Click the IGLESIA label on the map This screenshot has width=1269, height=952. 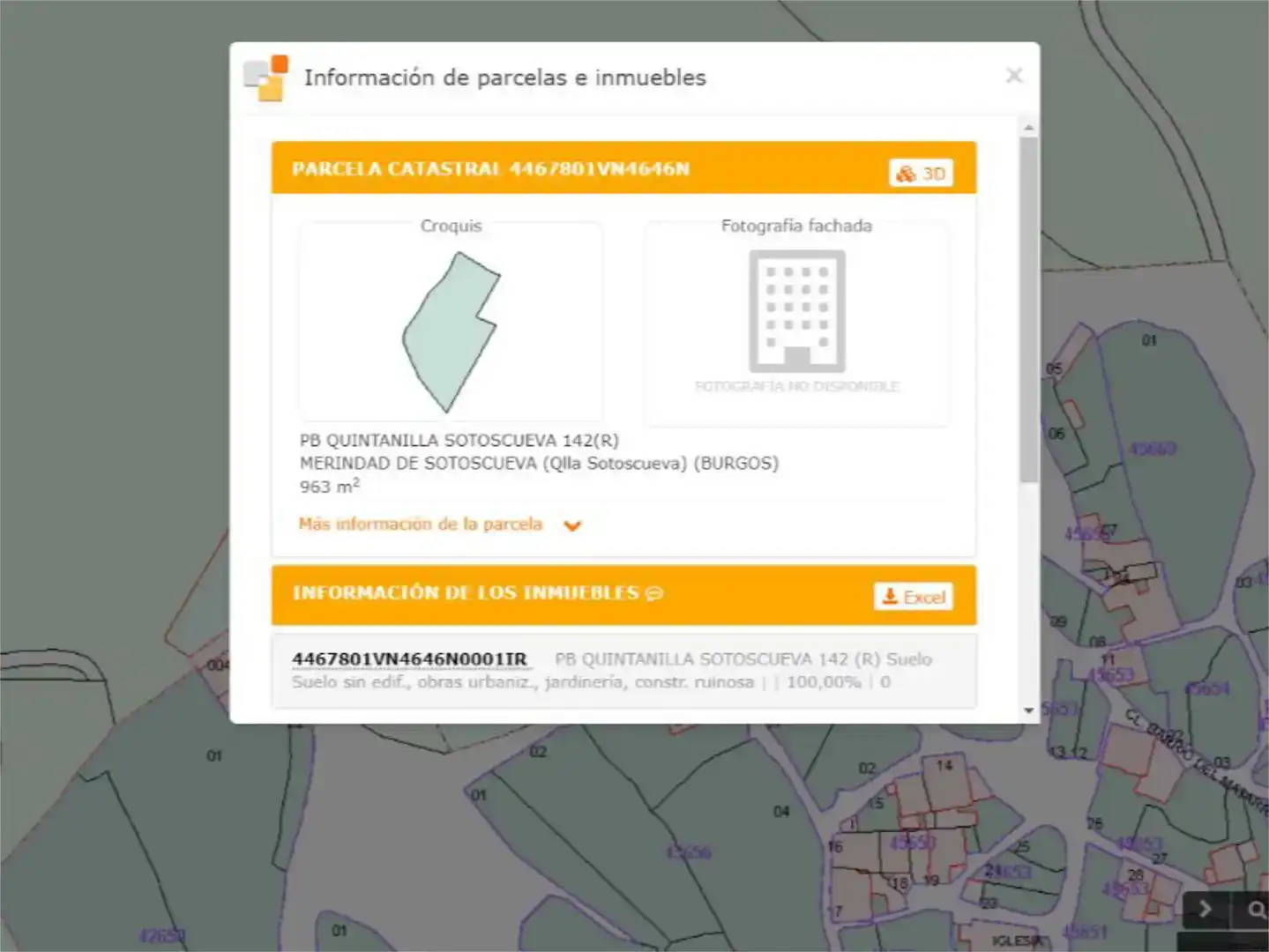coord(1017,941)
